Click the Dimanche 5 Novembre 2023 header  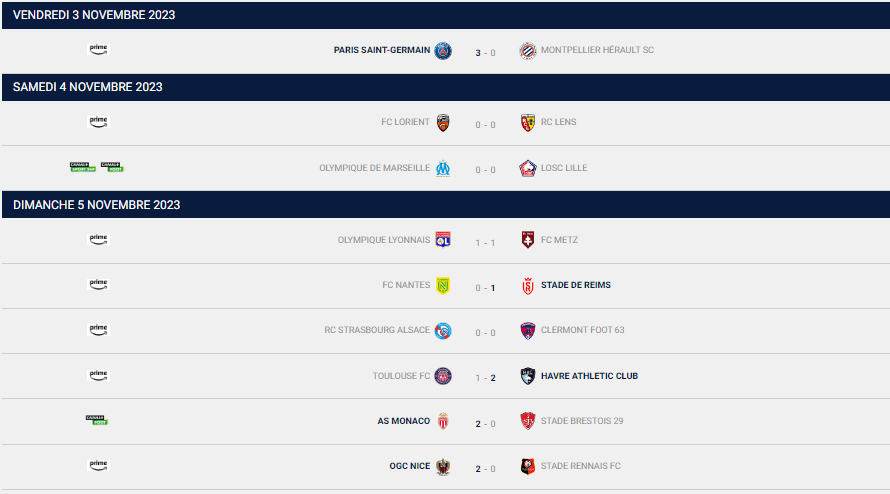[x=446, y=204]
